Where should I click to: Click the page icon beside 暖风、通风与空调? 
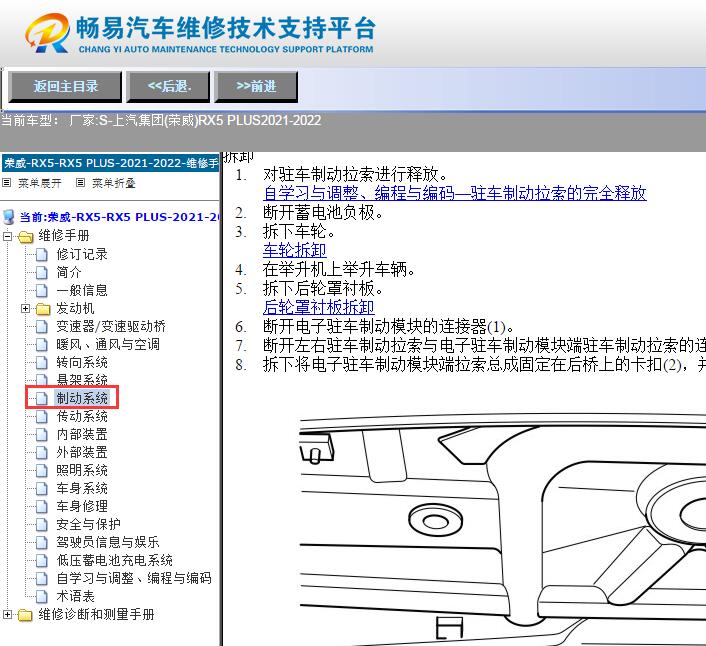coord(42,345)
